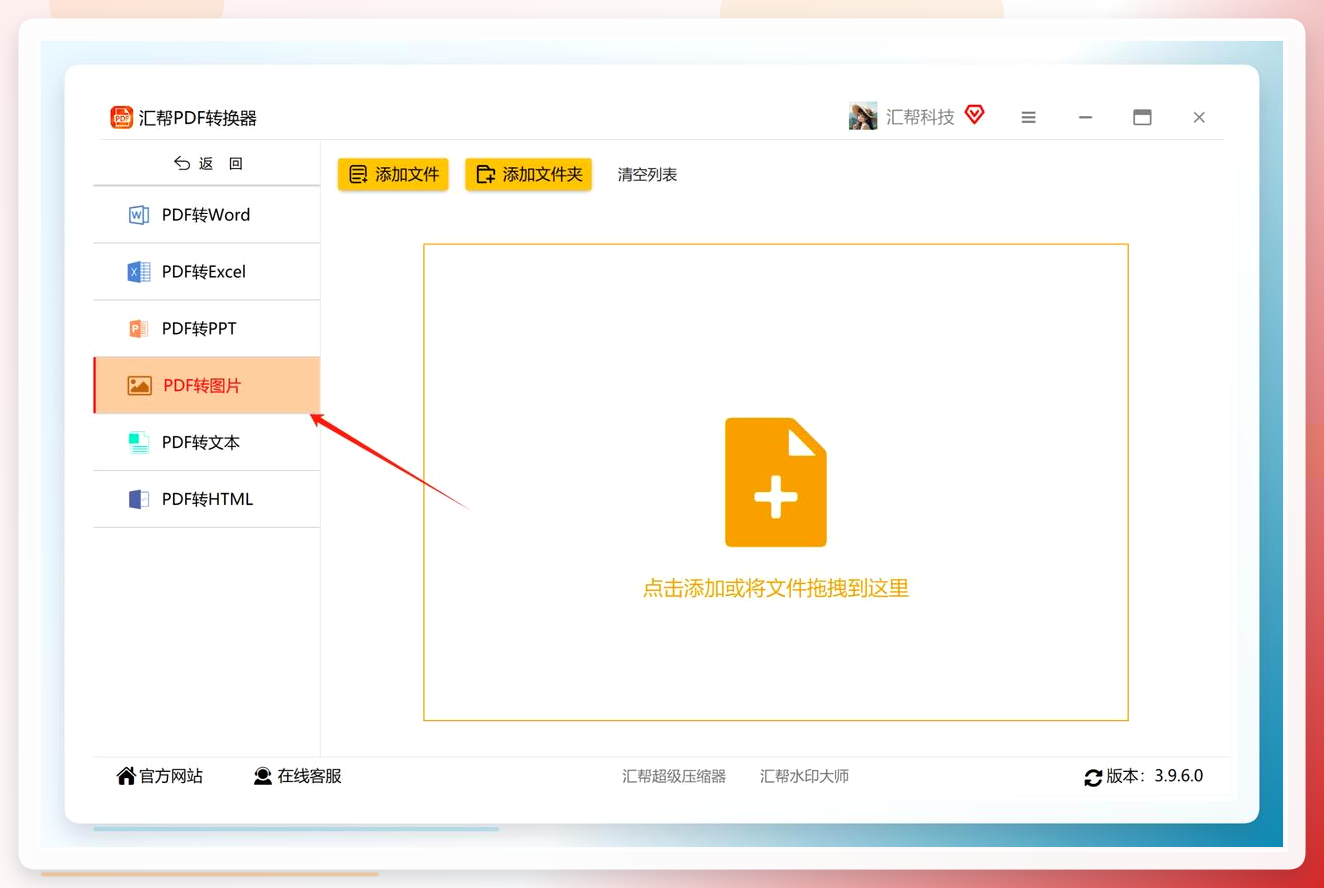Click the 汇帮PDF转换器 app logo icon

point(122,117)
